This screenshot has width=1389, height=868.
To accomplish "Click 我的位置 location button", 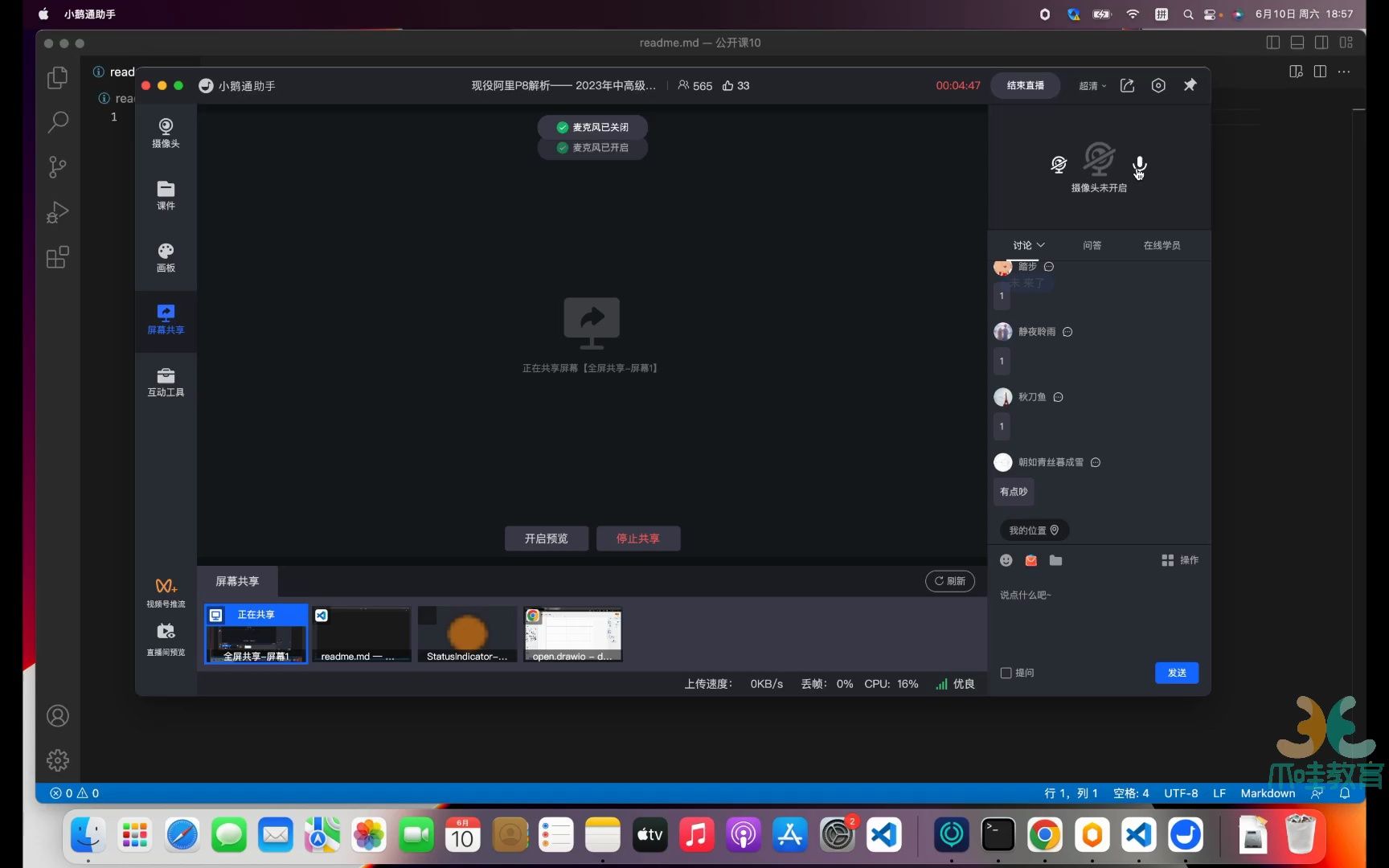I will click(x=1034, y=530).
